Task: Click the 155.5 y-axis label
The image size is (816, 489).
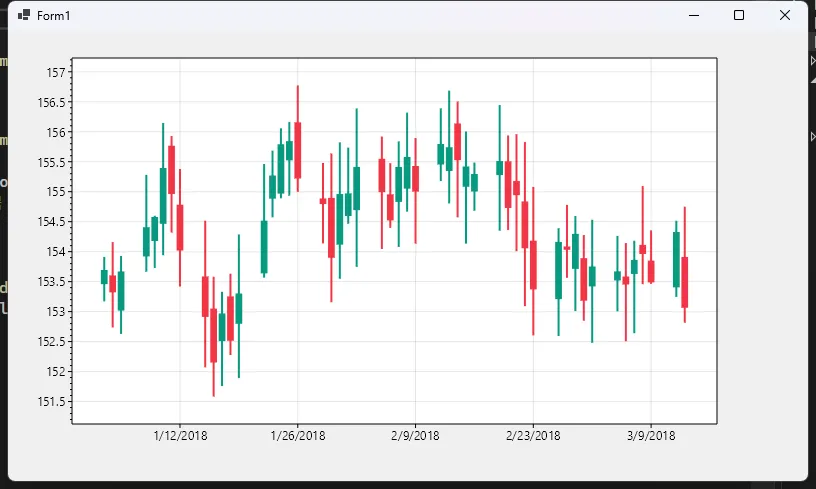Action: [52, 162]
